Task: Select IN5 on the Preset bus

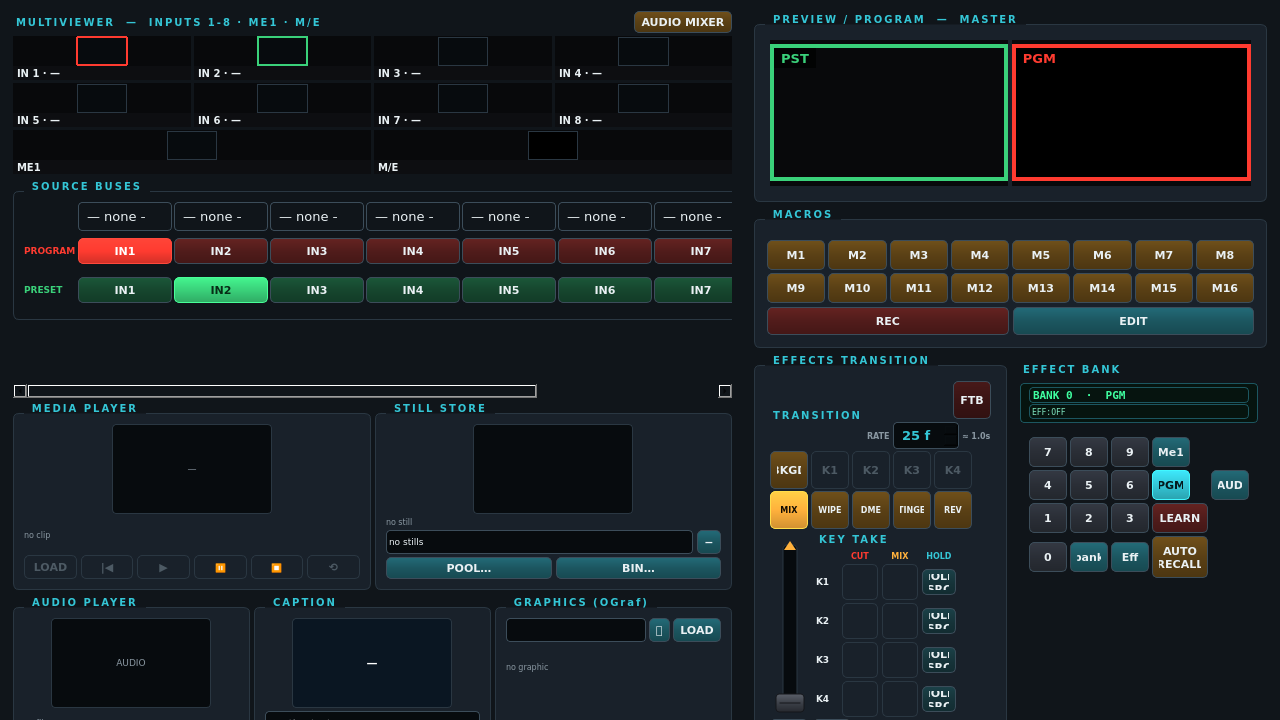Action: click(x=509, y=290)
